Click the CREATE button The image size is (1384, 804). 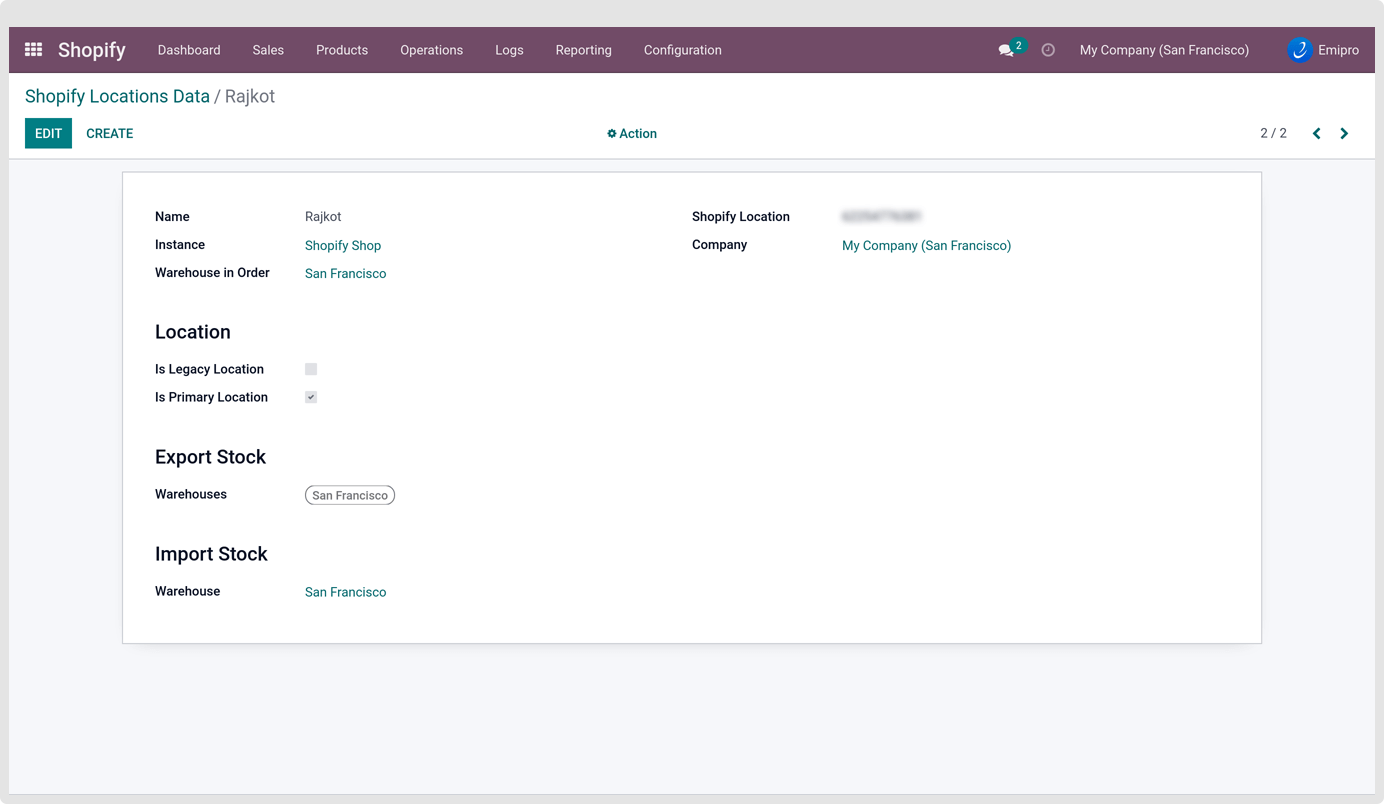pos(110,133)
